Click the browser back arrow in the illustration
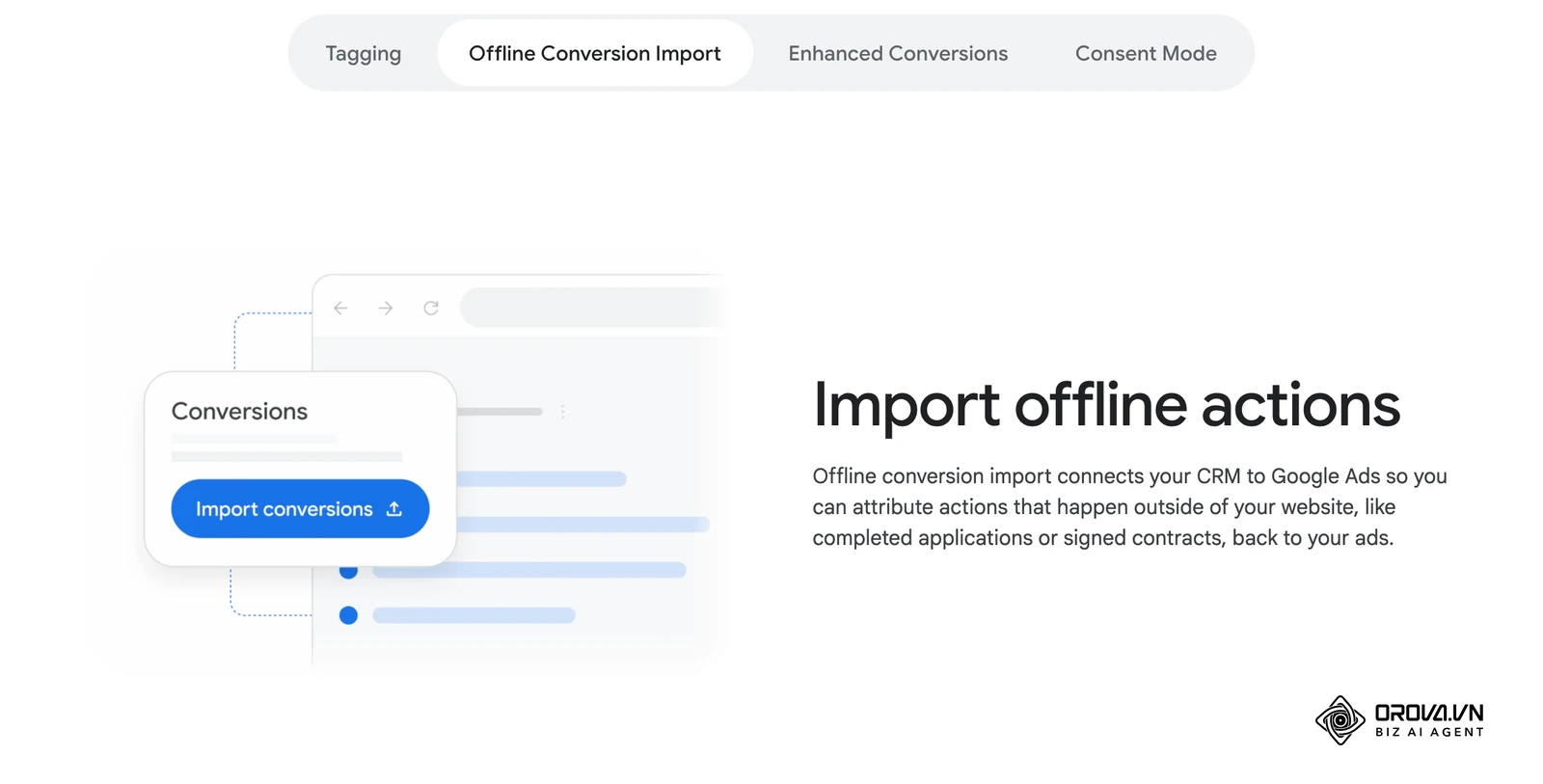 point(340,308)
